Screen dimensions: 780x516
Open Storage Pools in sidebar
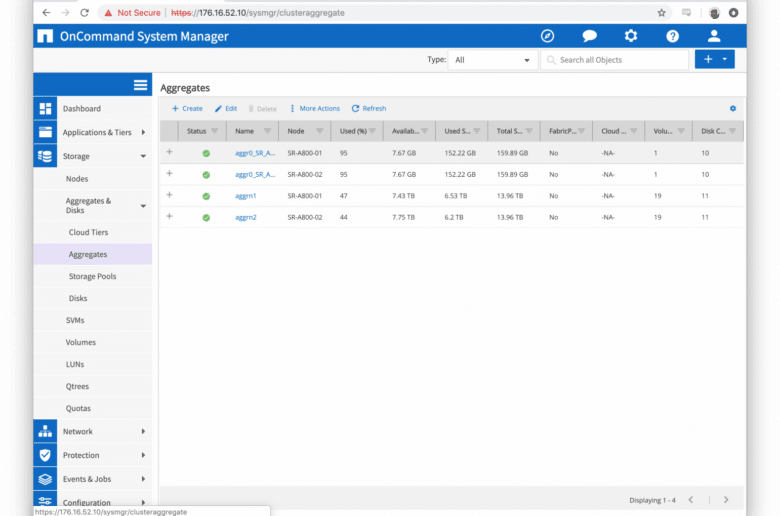[92, 276]
